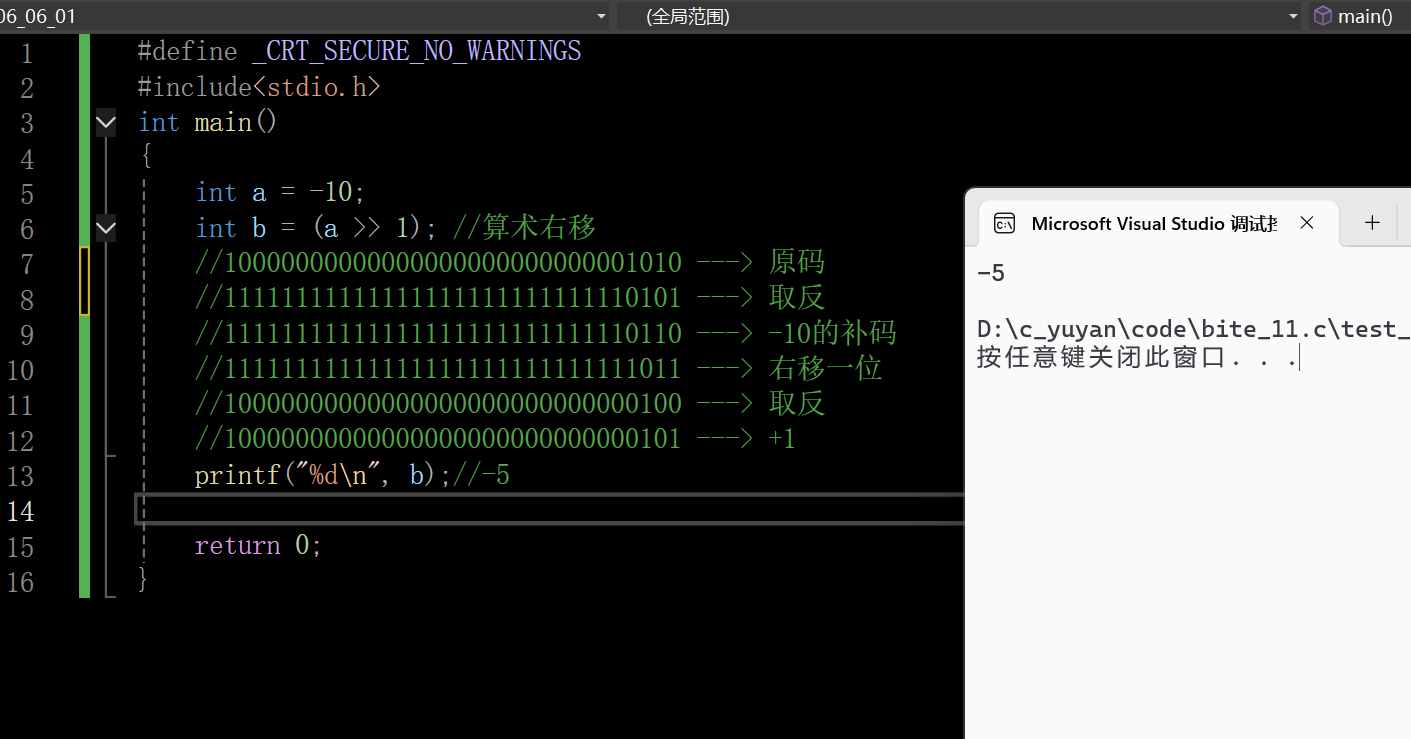Click the 原码 comment on line 7
Screen dimensions: 1411x739
(x=797, y=263)
